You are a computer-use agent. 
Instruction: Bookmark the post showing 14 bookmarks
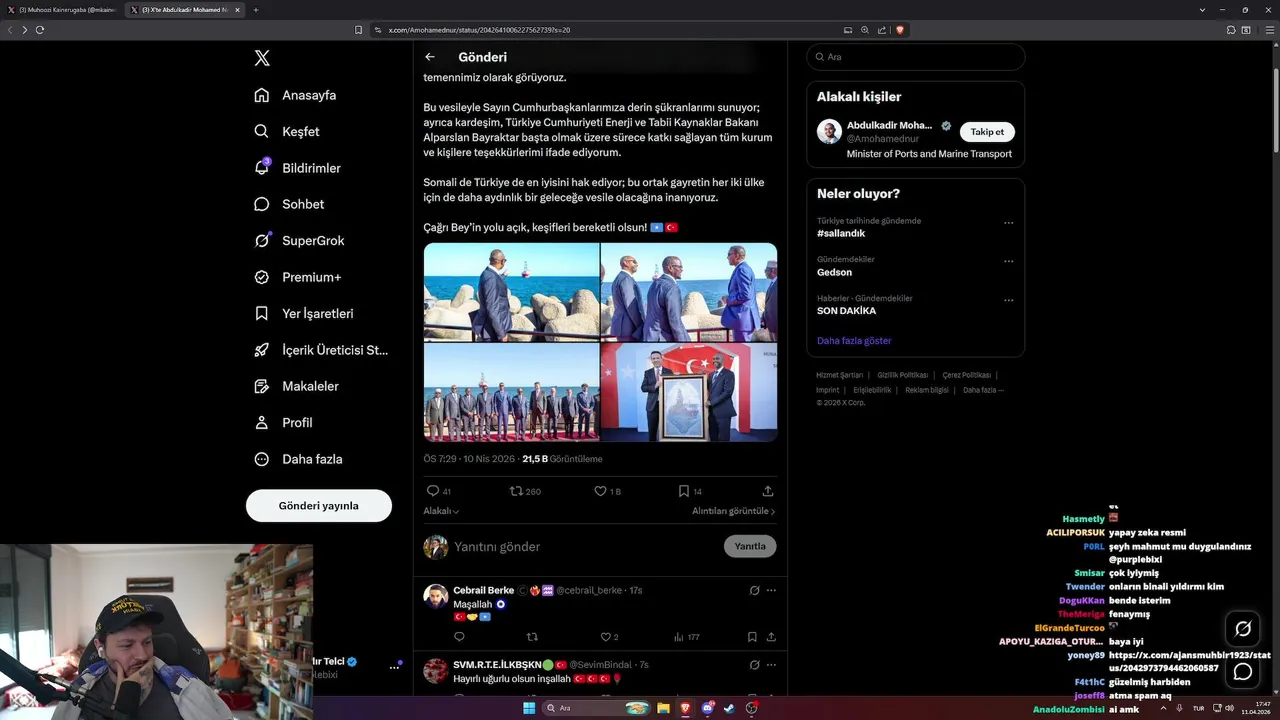coord(684,491)
